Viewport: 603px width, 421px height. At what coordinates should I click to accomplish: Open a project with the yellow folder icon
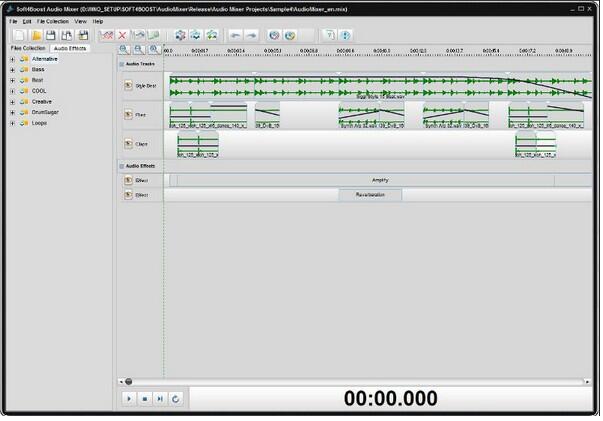[x=36, y=35]
